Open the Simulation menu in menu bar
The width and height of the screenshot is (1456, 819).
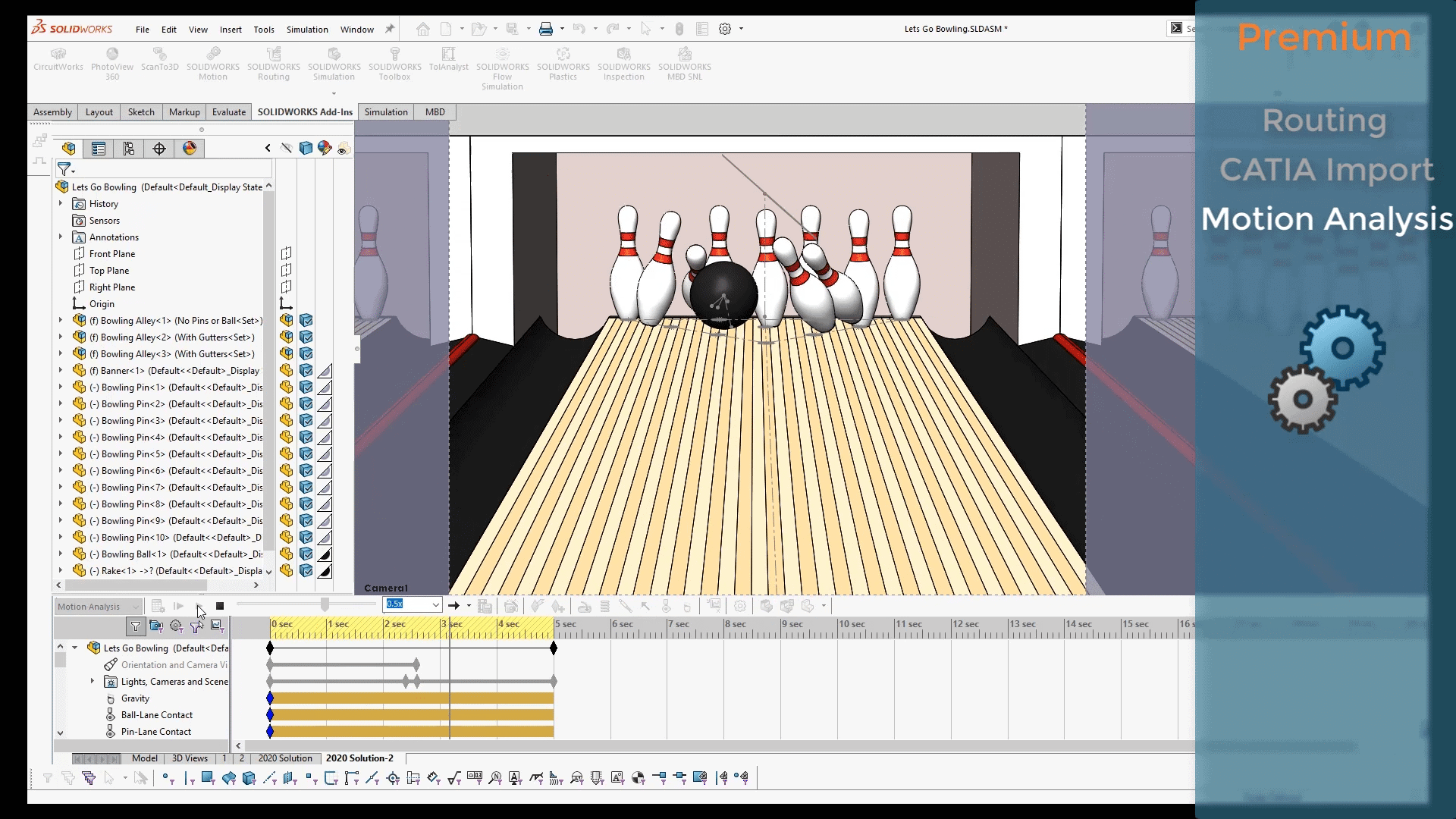[x=308, y=29]
